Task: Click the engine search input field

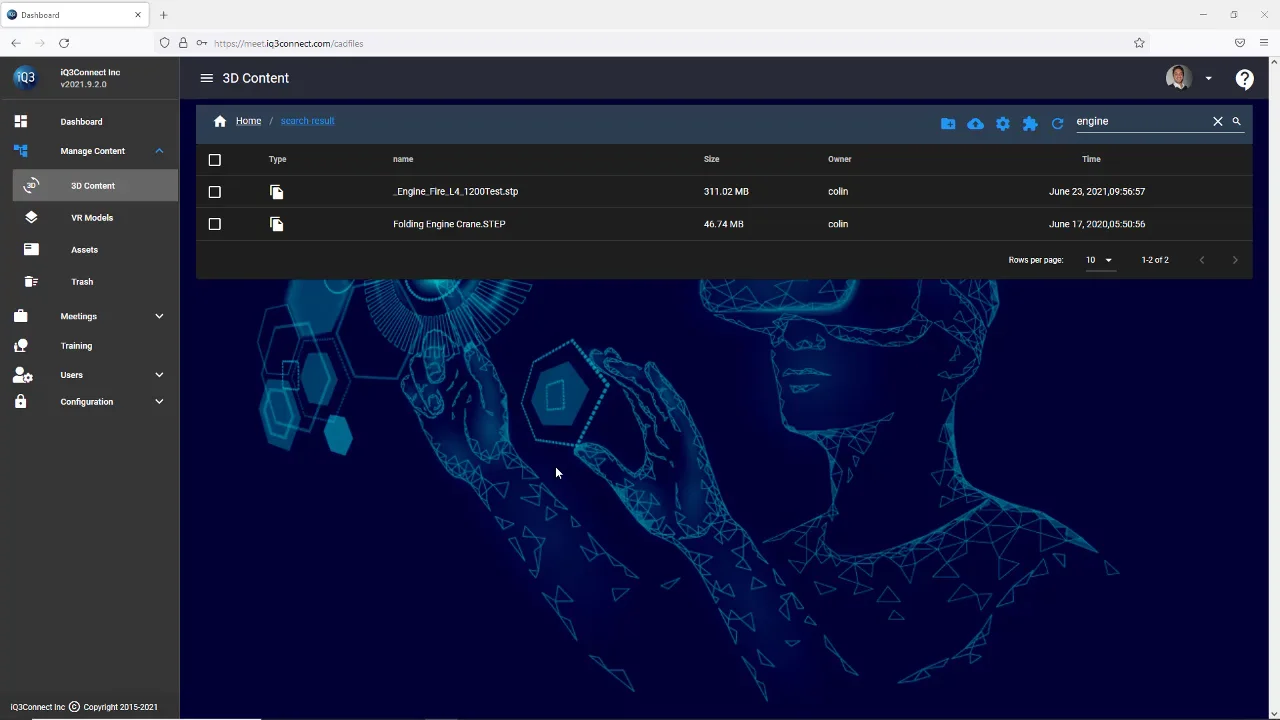Action: point(1140,121)
